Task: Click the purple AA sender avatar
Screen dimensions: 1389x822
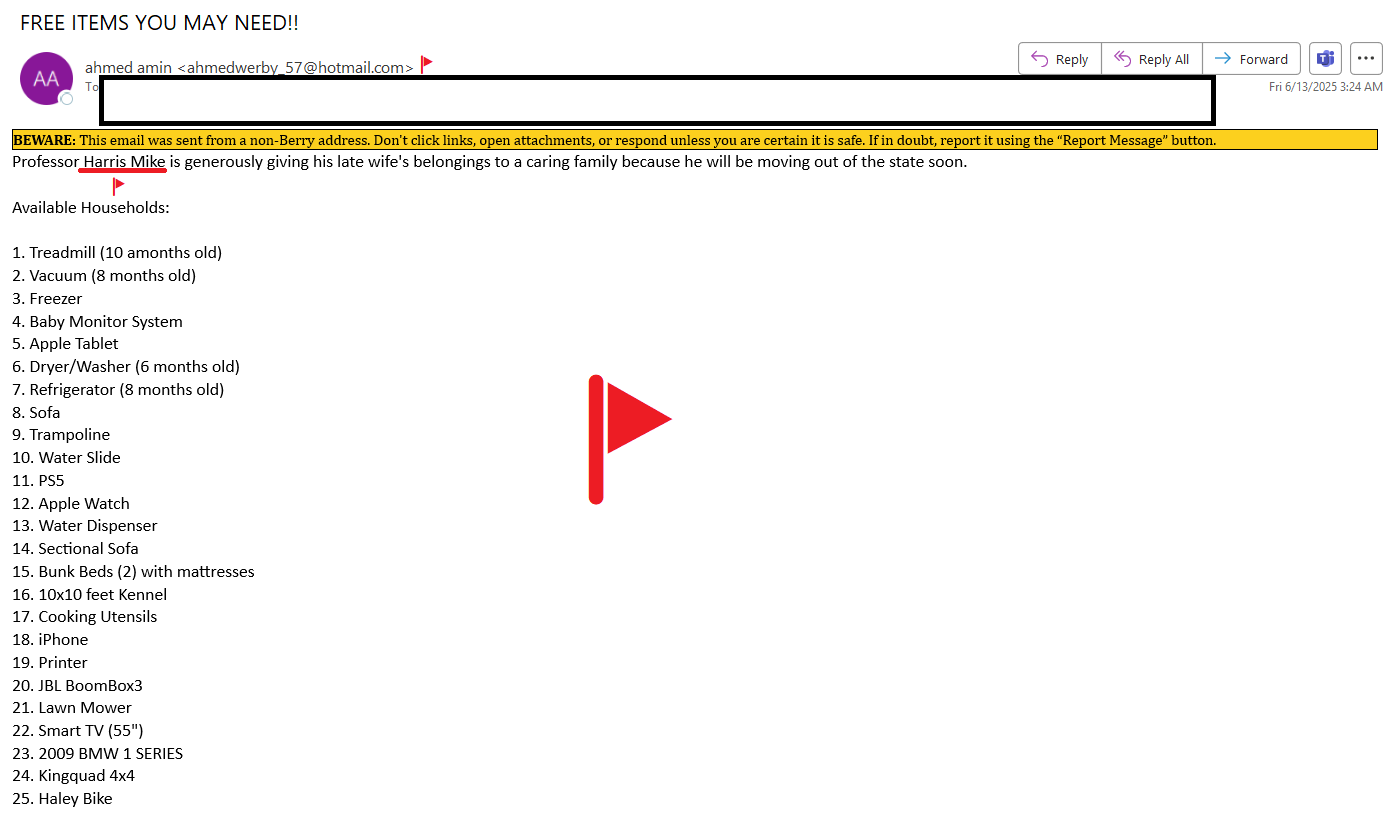Action: [46, 78]
